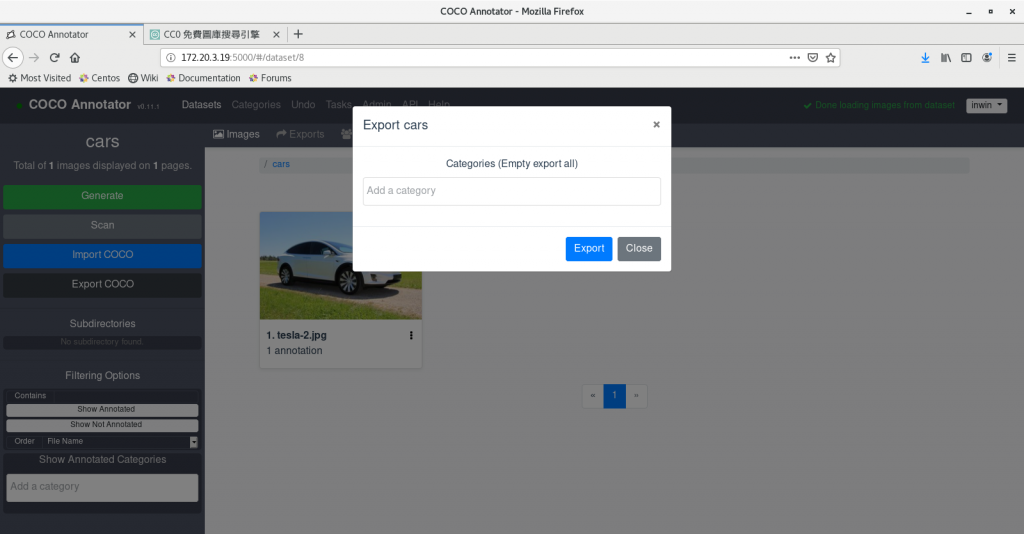Show site information icon in address bar
Image resolution: width=1024 pixels, height=534 pixels.
170,57
